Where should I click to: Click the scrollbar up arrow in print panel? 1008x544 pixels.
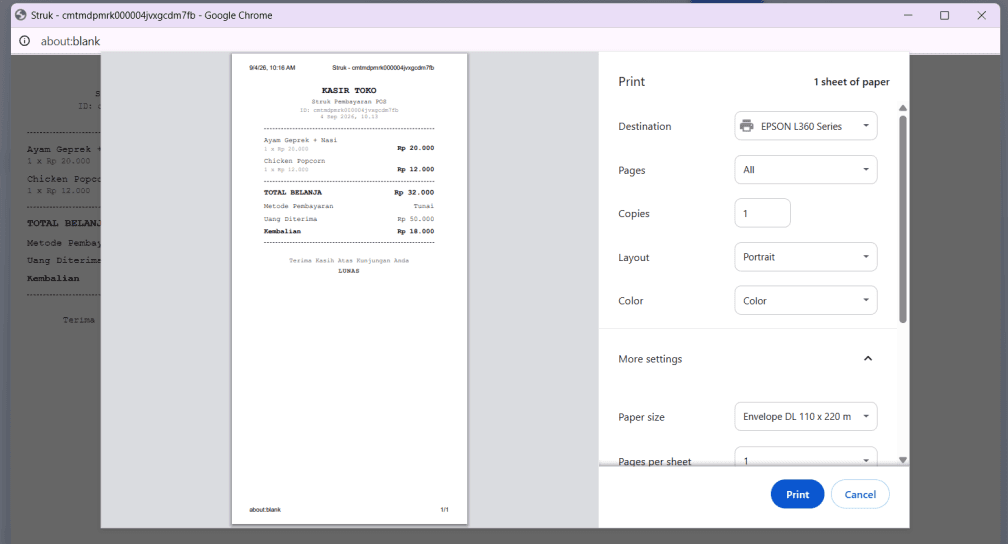[903, 108]
